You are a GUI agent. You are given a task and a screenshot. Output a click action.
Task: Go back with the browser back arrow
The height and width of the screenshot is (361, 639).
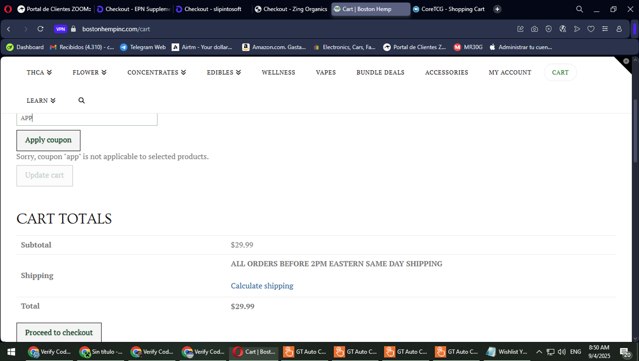tap(9, 29)
